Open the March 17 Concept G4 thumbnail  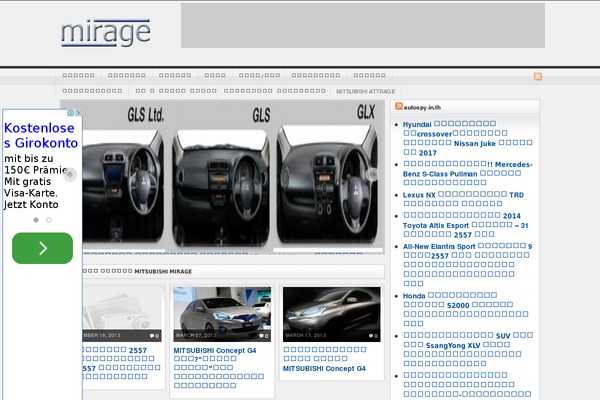tap(331, 314)
